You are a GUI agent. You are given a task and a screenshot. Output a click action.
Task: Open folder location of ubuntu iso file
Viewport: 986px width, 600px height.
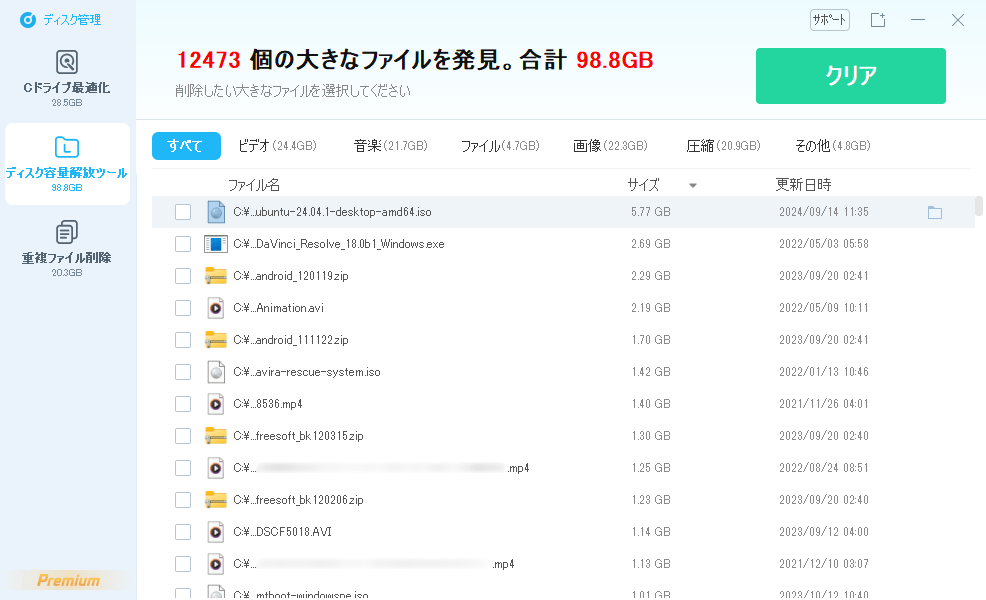[x=935, y=213]
